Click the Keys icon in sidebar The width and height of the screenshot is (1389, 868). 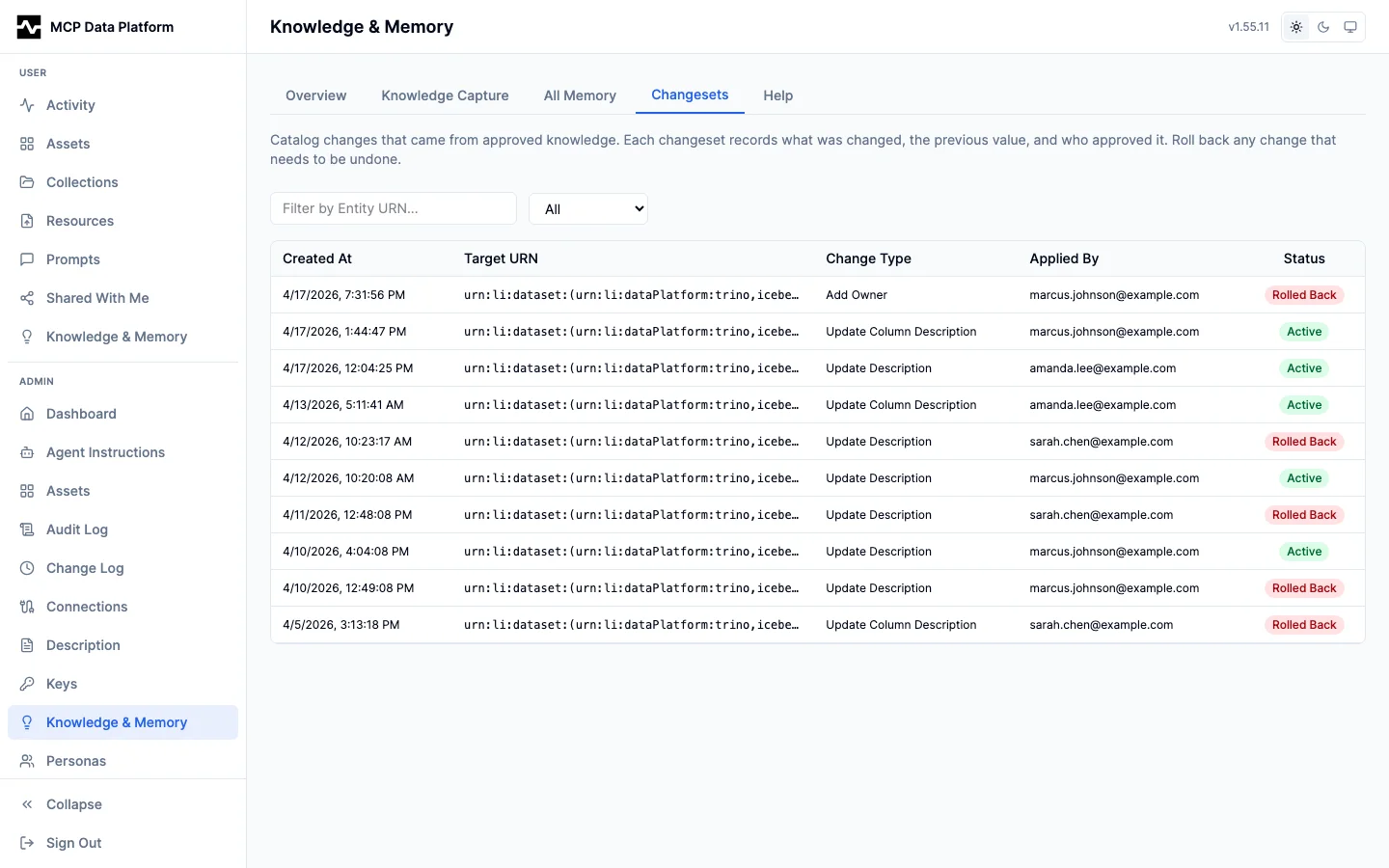[x=27, y=684]
